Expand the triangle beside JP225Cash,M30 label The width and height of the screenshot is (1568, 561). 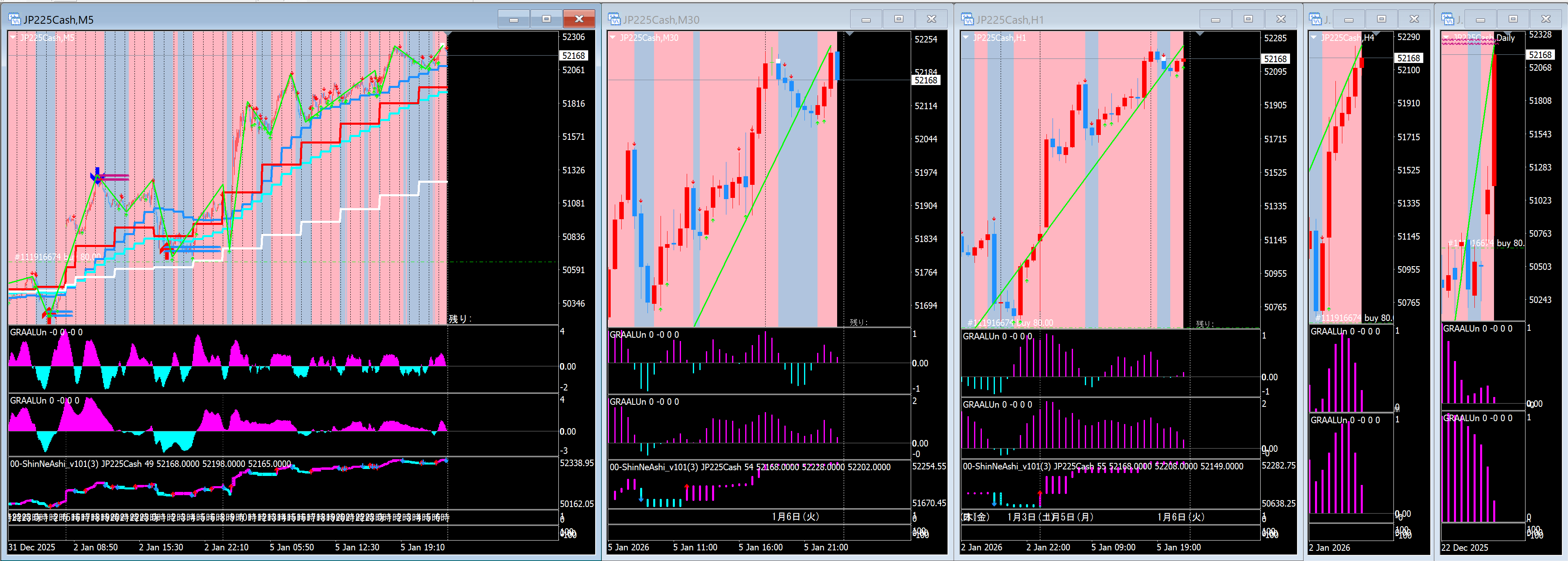(612, 38)
